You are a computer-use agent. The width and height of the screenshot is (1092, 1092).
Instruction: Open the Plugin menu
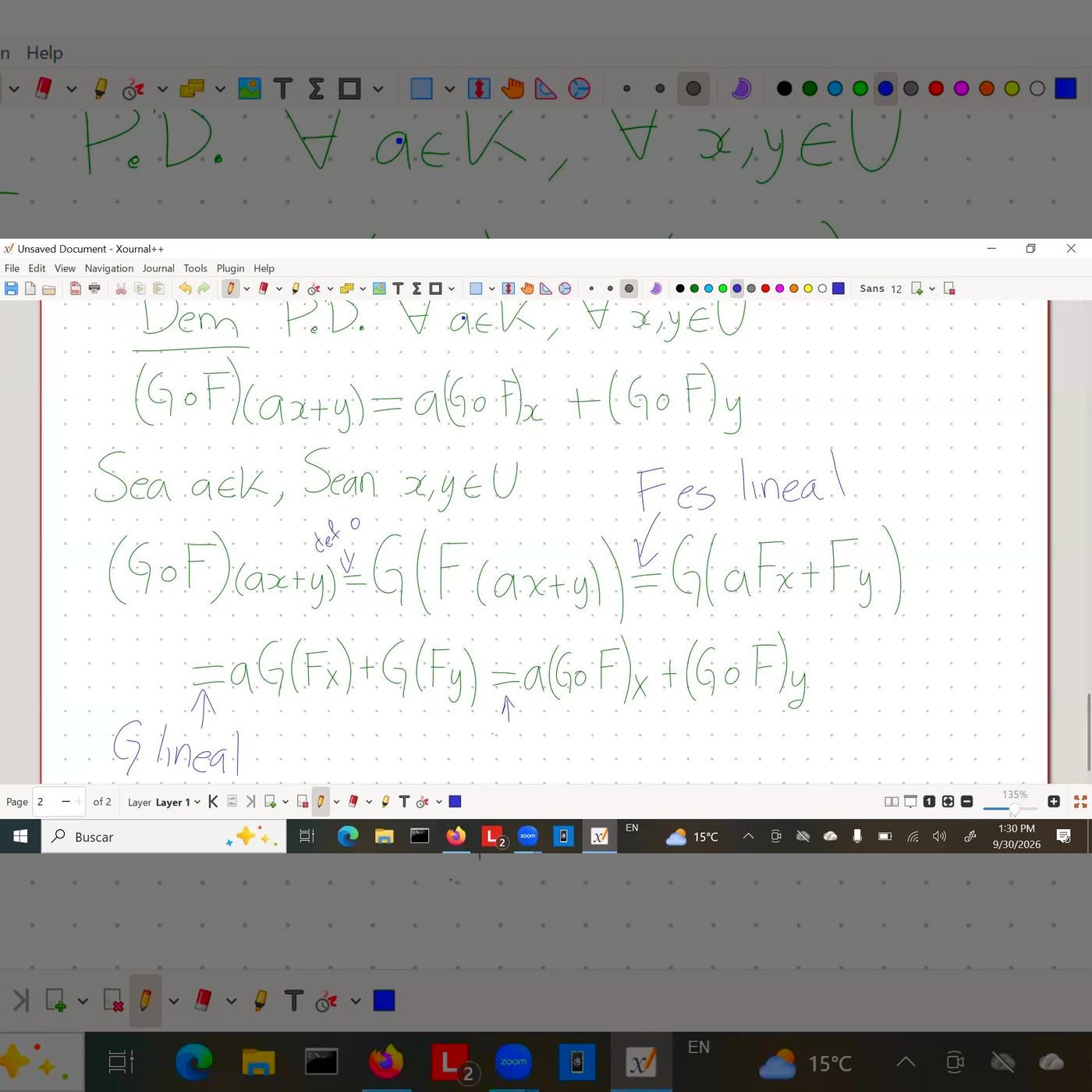230,268
